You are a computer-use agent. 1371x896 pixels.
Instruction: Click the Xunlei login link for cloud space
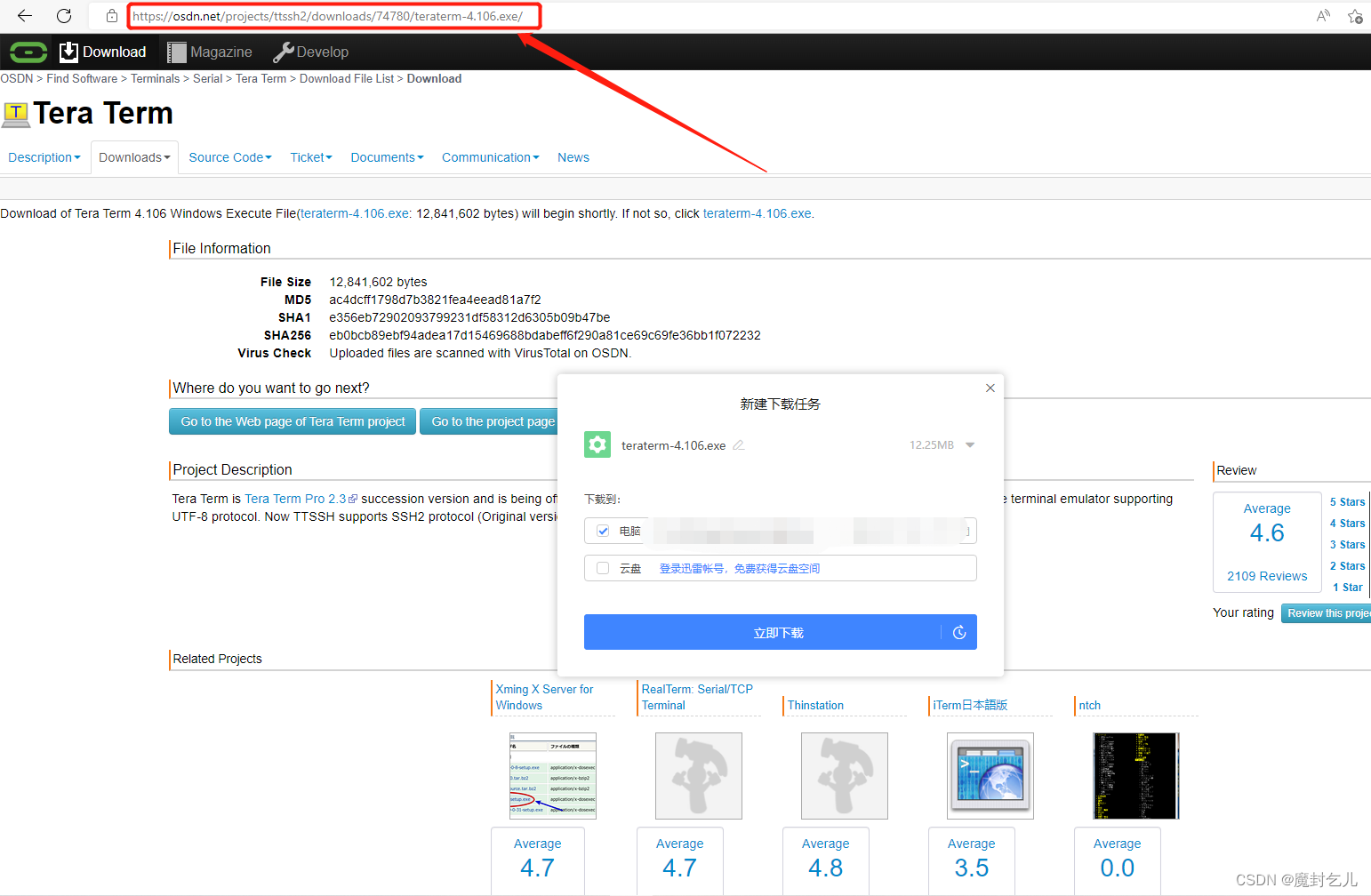tap(740, 568)
